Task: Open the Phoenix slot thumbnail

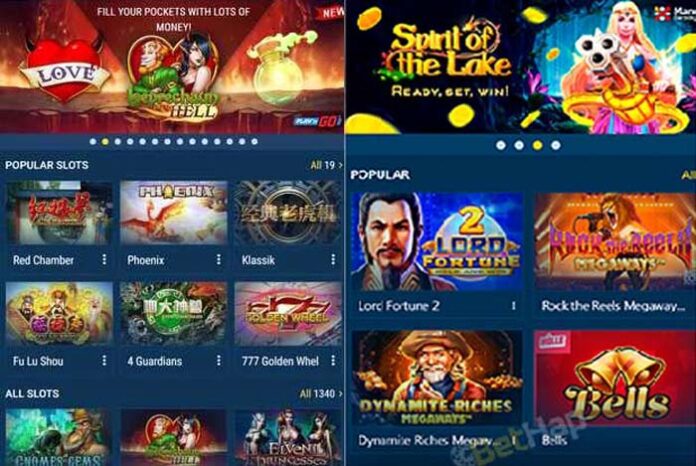Action: point(174,213)
